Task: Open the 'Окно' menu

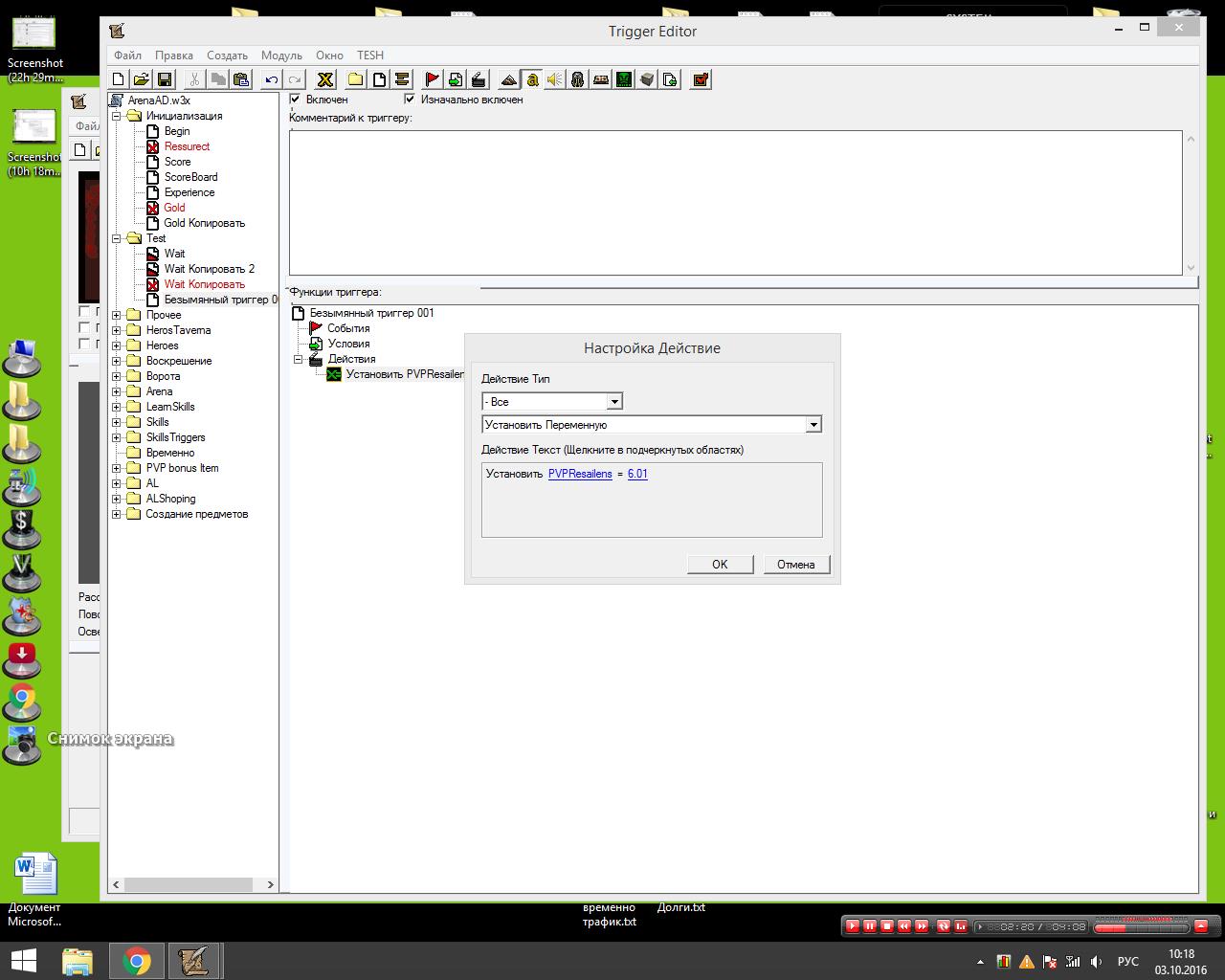Action: tap(329, 56)
